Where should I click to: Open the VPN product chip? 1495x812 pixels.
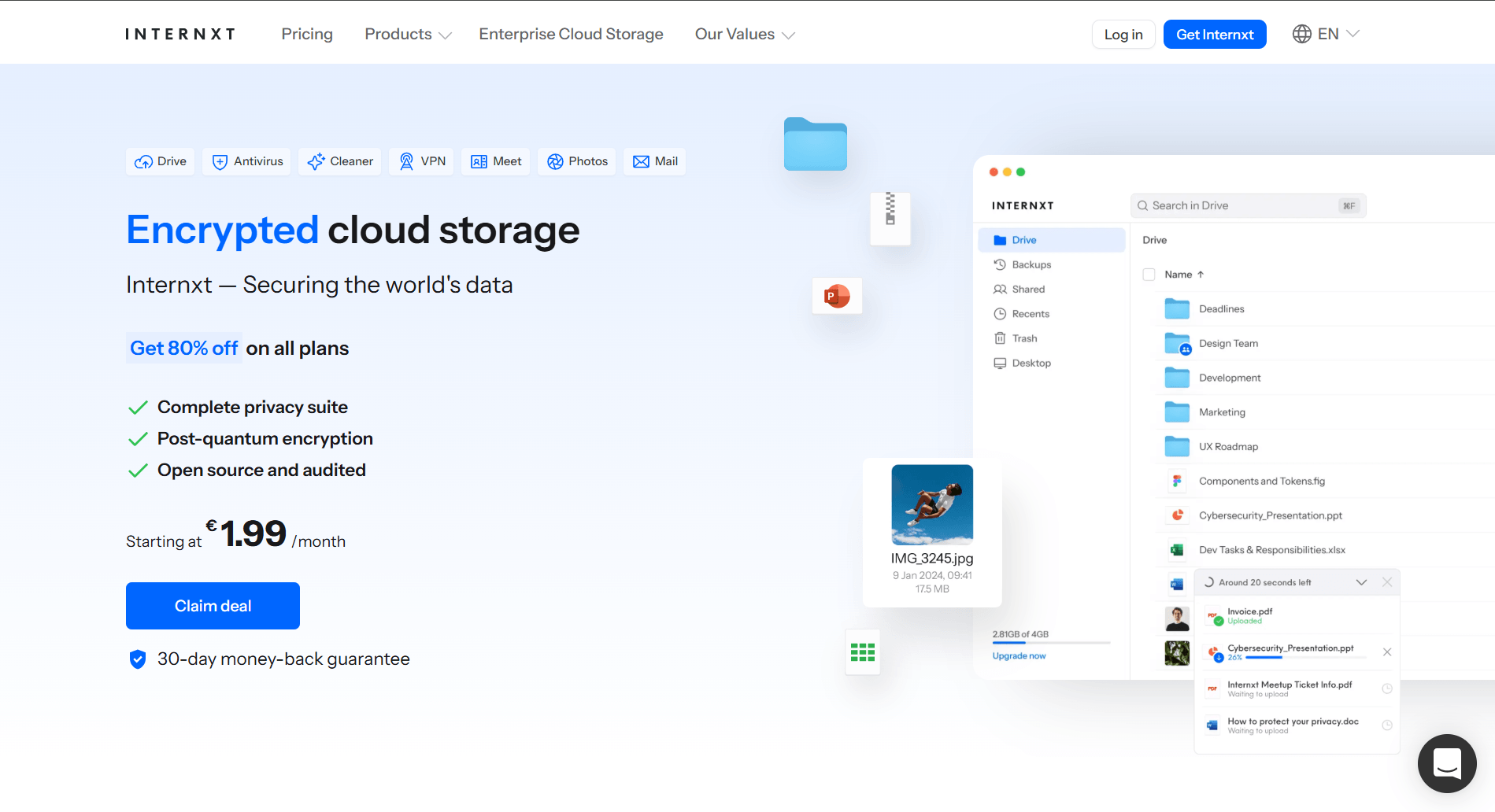(x=421, y=161)
